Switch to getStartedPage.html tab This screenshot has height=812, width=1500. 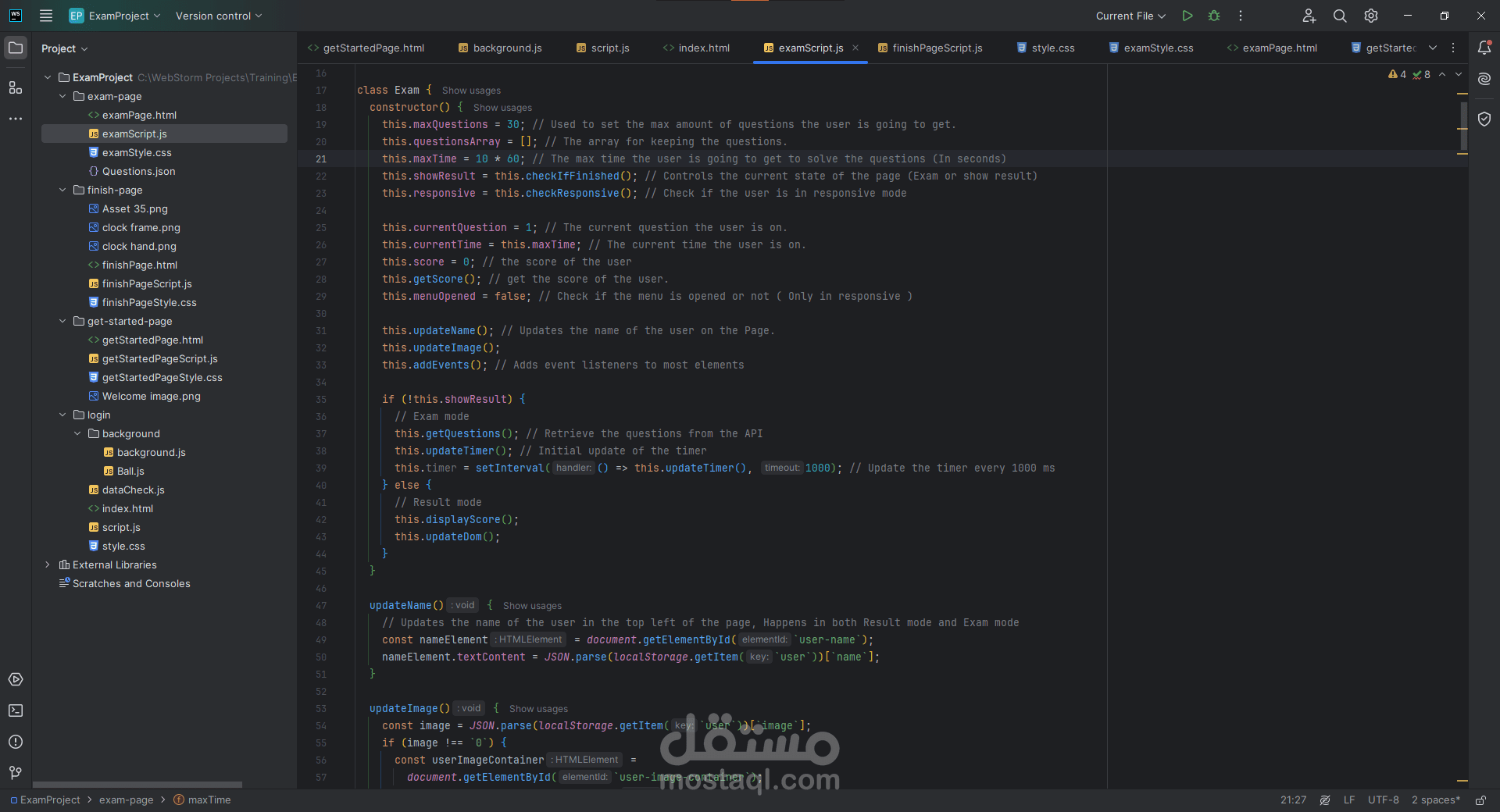(x=366, y=48)
